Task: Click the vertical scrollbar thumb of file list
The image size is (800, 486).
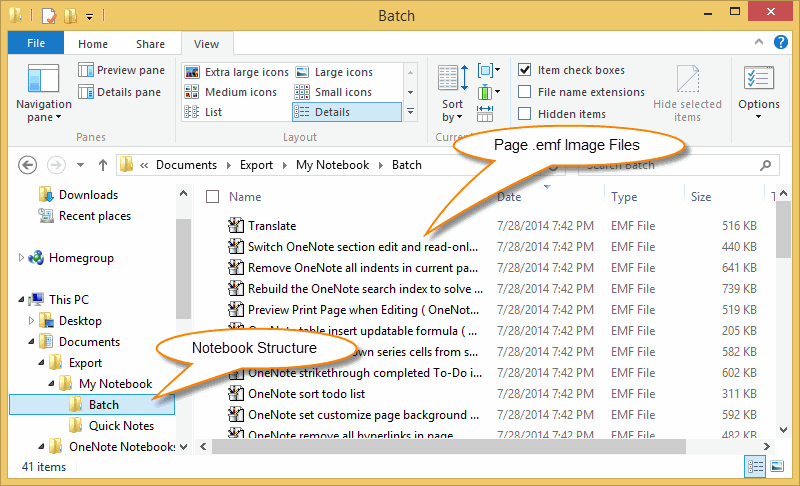Action: [783, 229]
